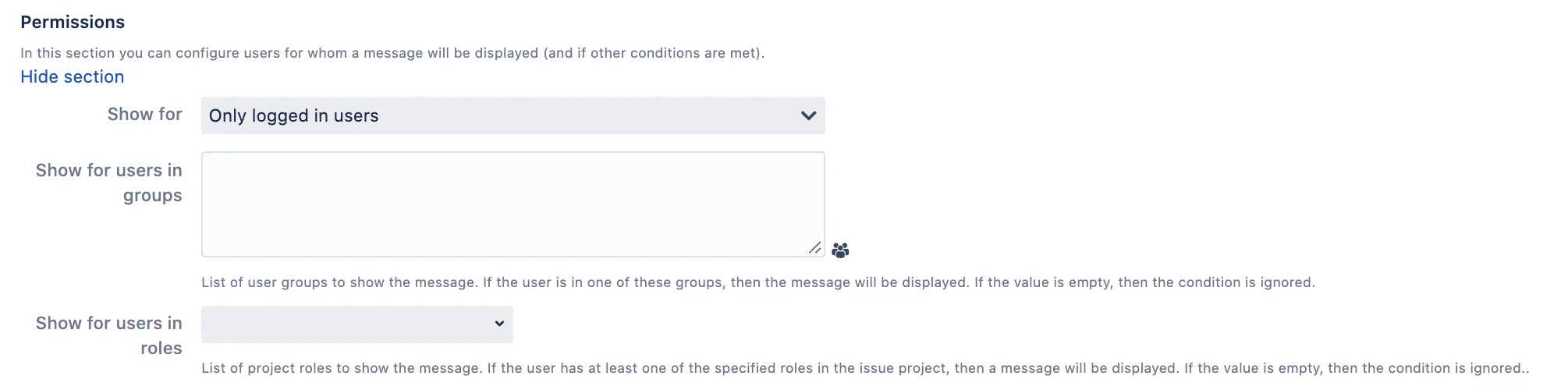Click the small arrow on roles select
Image resolution: width=1568 pixels, height=390 pixels.
coord(499,324)
